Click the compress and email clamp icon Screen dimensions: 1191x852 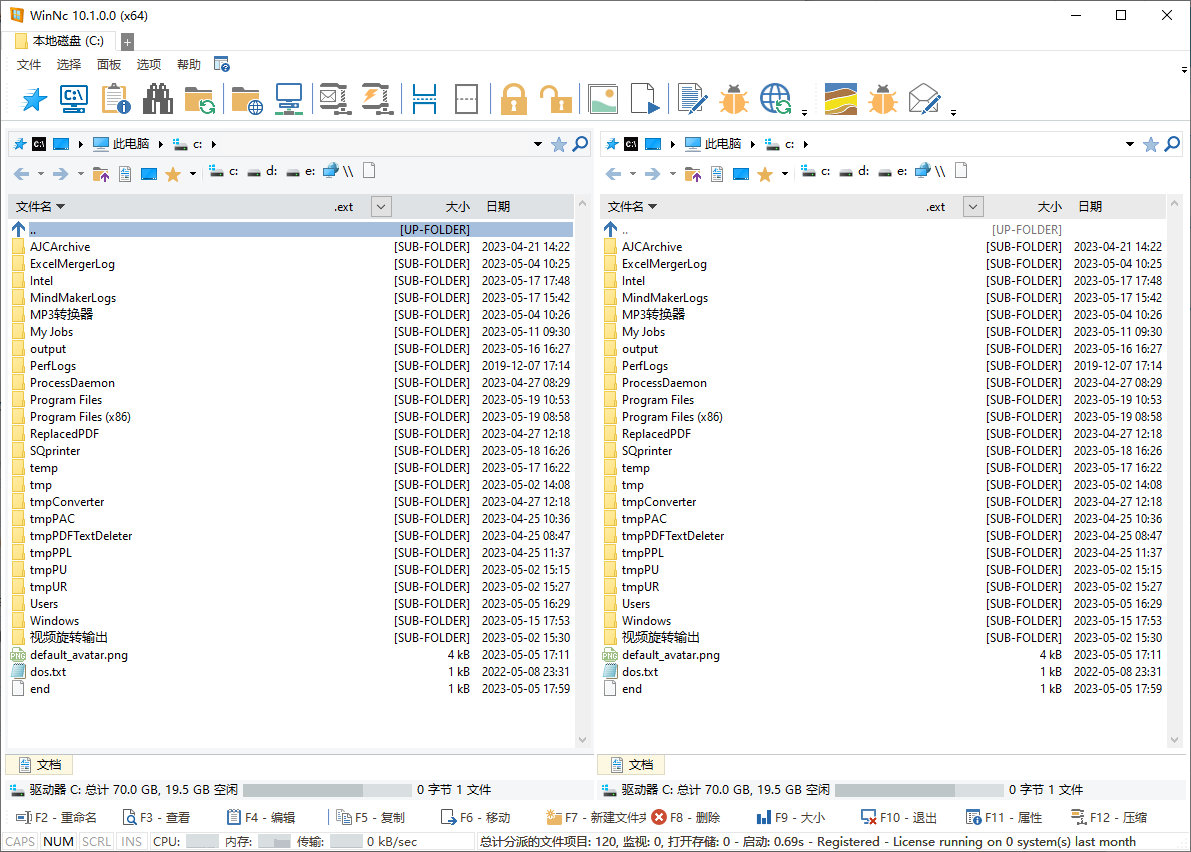click(x=334, y=99)
